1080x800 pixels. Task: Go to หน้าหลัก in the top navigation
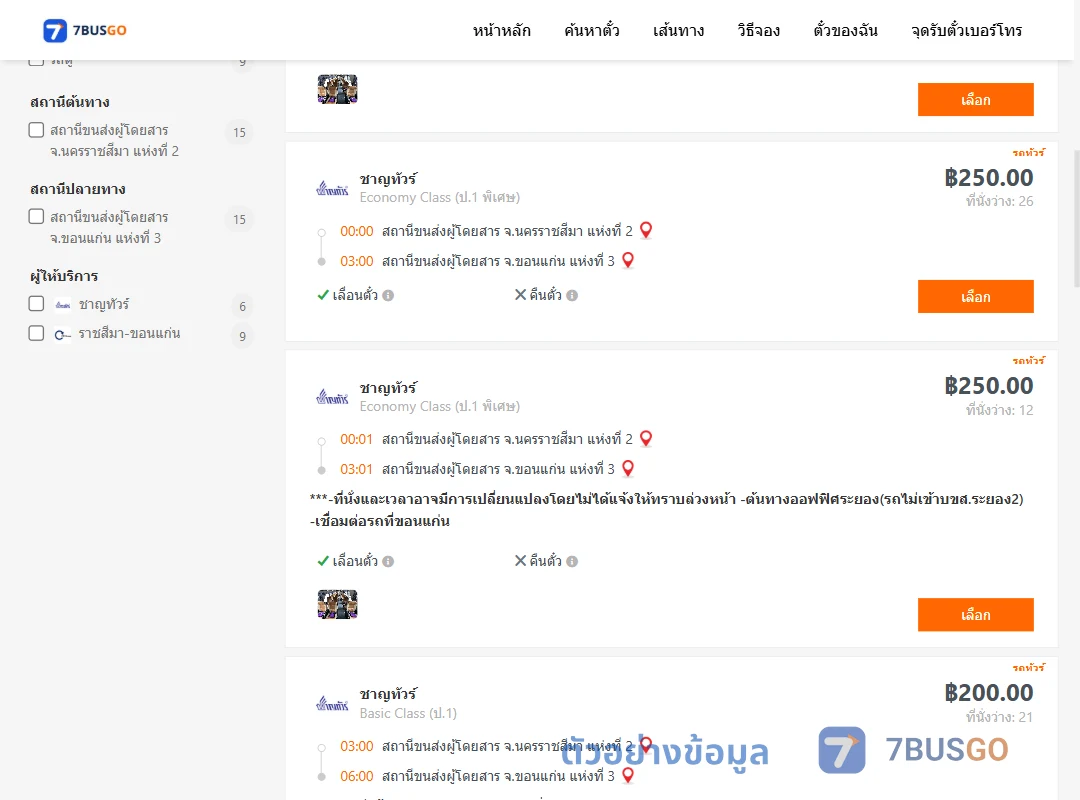coord(501,30)
